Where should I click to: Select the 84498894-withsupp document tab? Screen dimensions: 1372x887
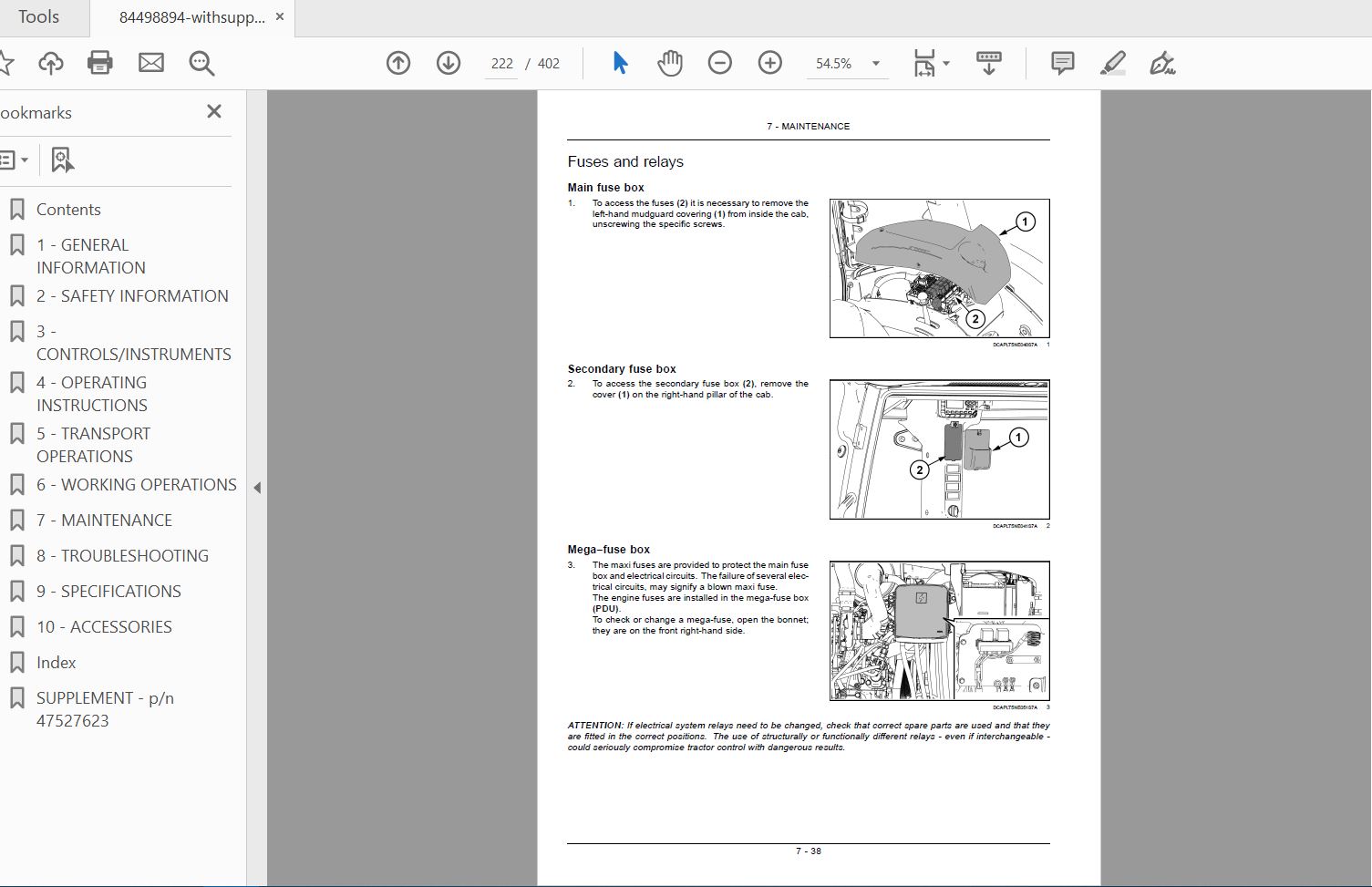point(191,17)
